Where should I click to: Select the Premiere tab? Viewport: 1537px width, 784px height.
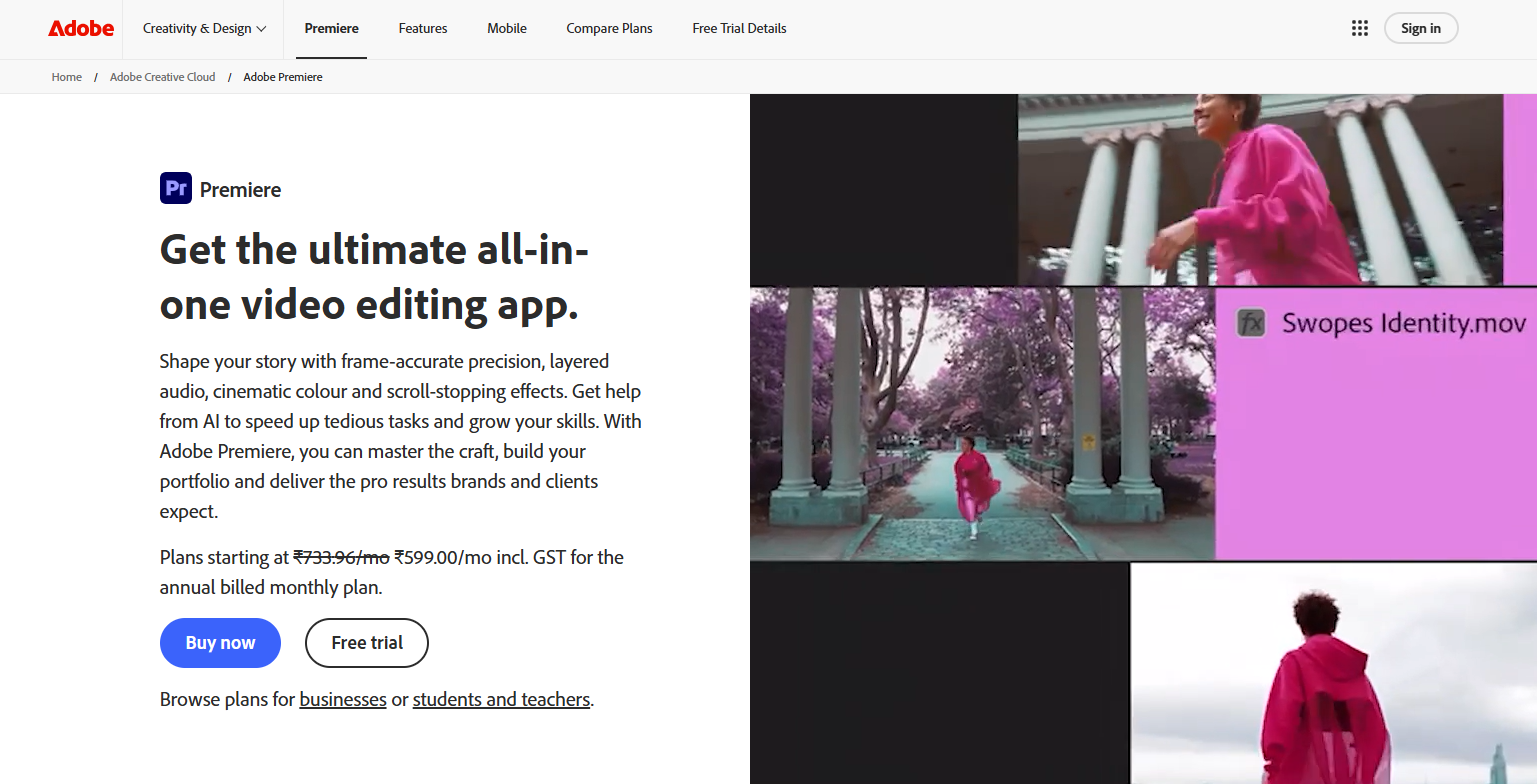332,28
